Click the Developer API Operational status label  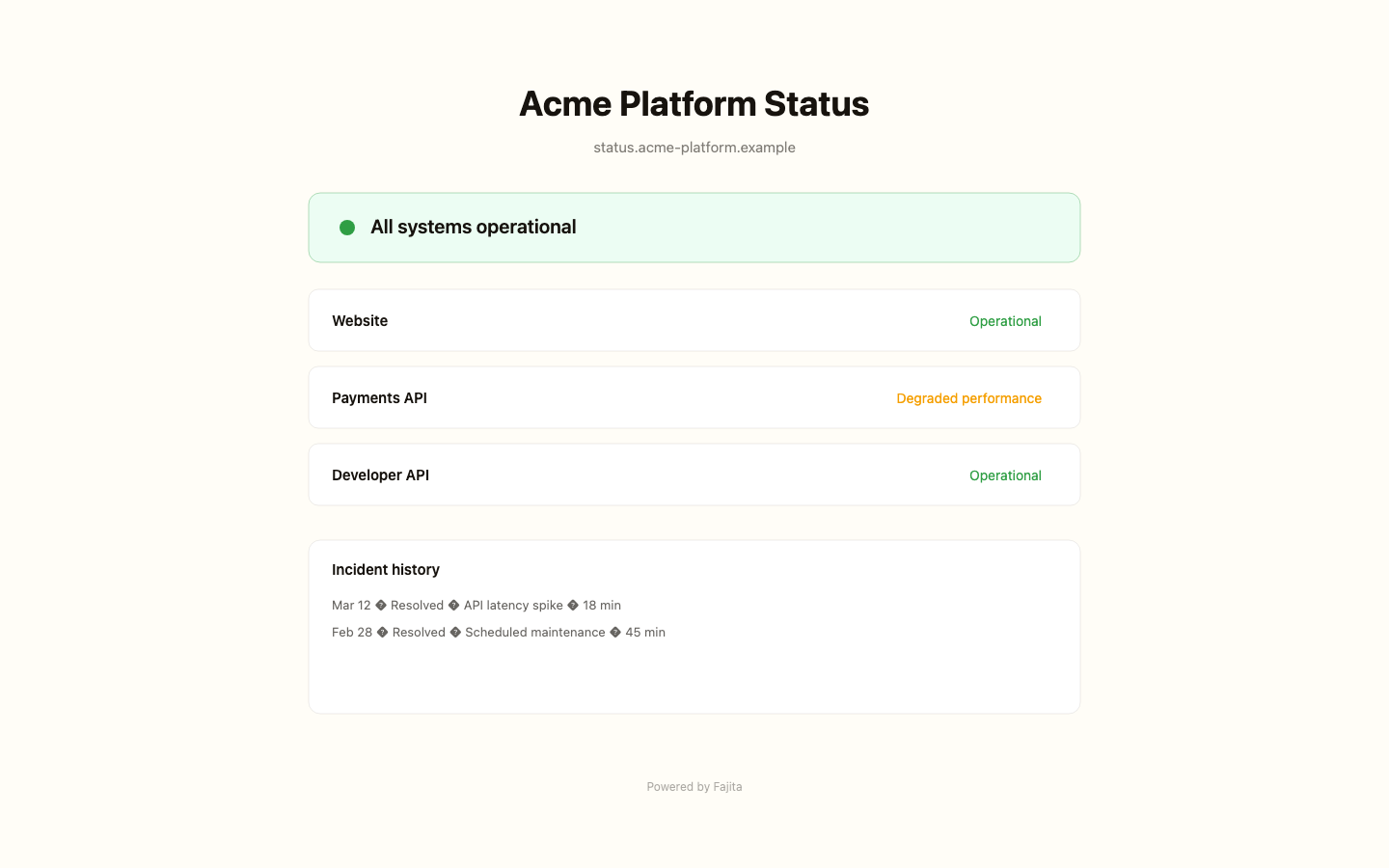click(x=1005, y=475)
